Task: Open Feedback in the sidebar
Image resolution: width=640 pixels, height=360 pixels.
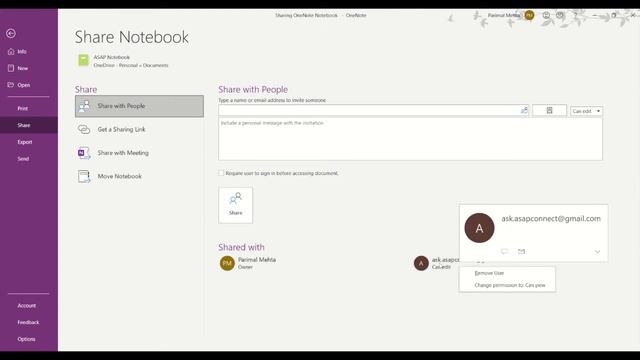Action: (x=28, y=322)
